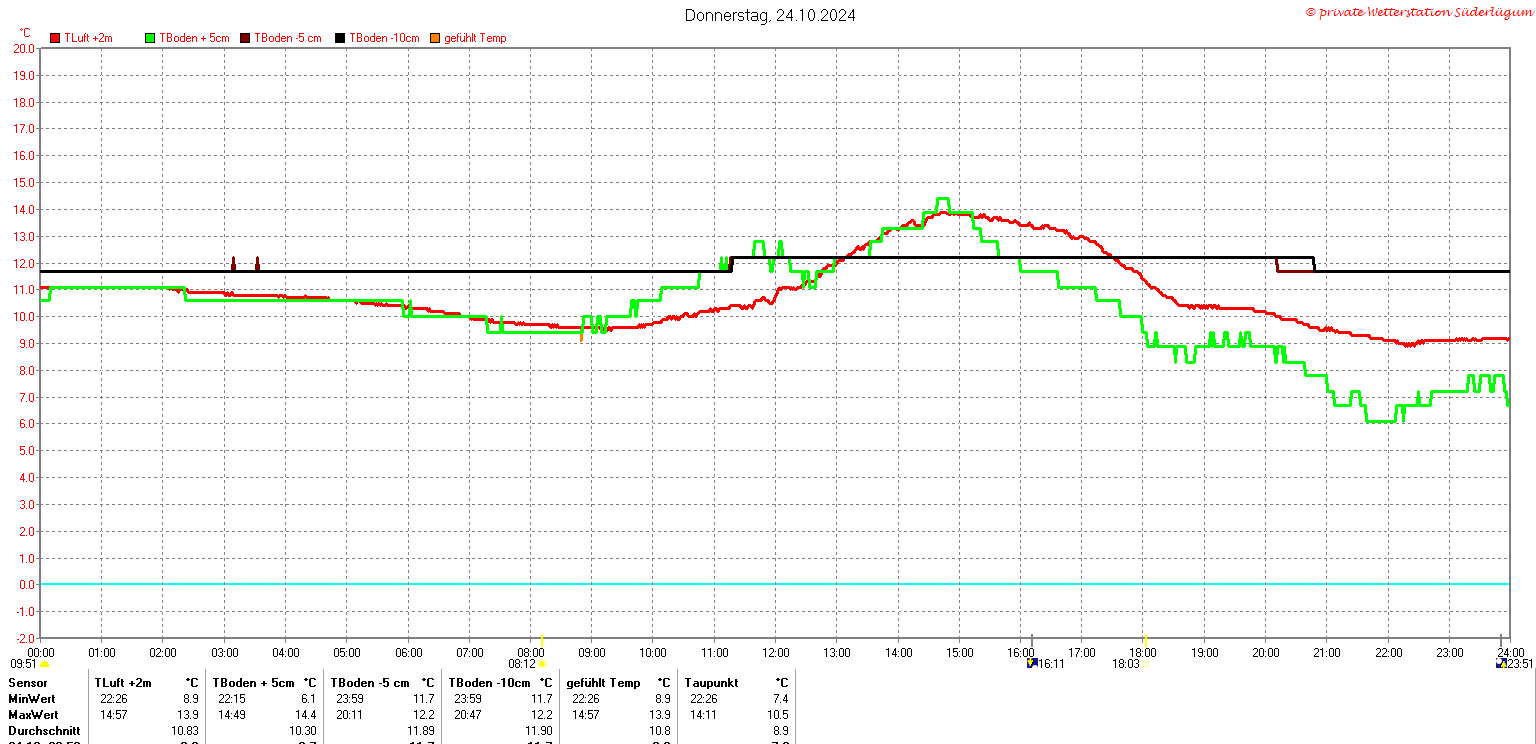The height and width of the screenshot is (744, 1536).
Task: Click the moonset icon next to 16:11
Action: tap(1032, 663)
